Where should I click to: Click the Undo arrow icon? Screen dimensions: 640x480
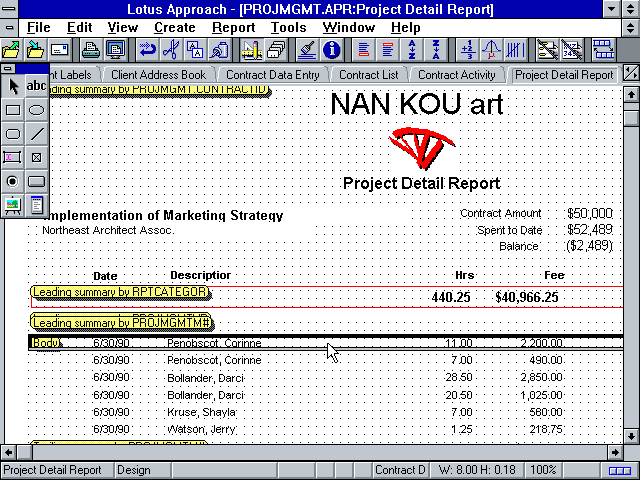[x=147, y=50]
